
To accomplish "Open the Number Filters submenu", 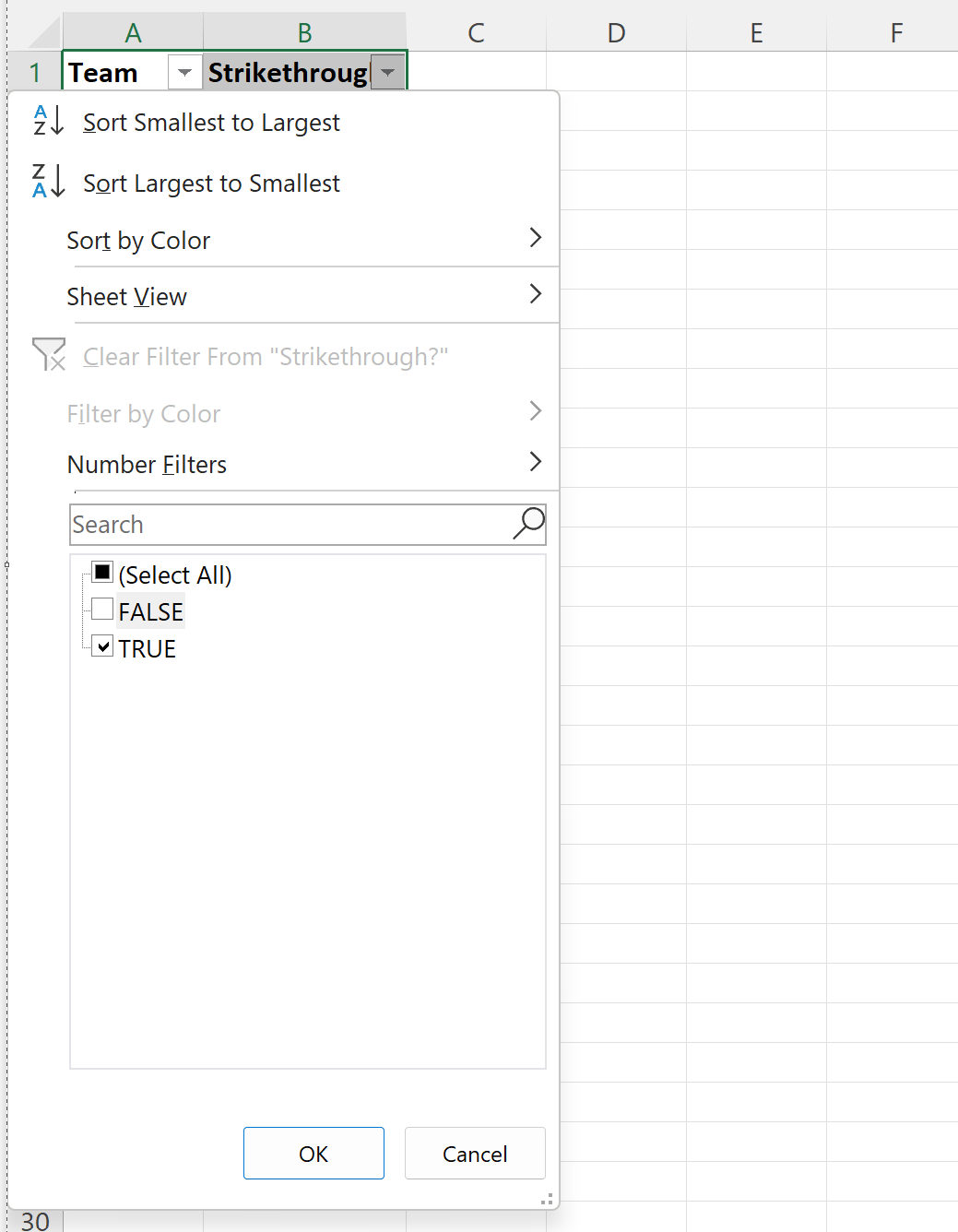I will tap(147, 464).
